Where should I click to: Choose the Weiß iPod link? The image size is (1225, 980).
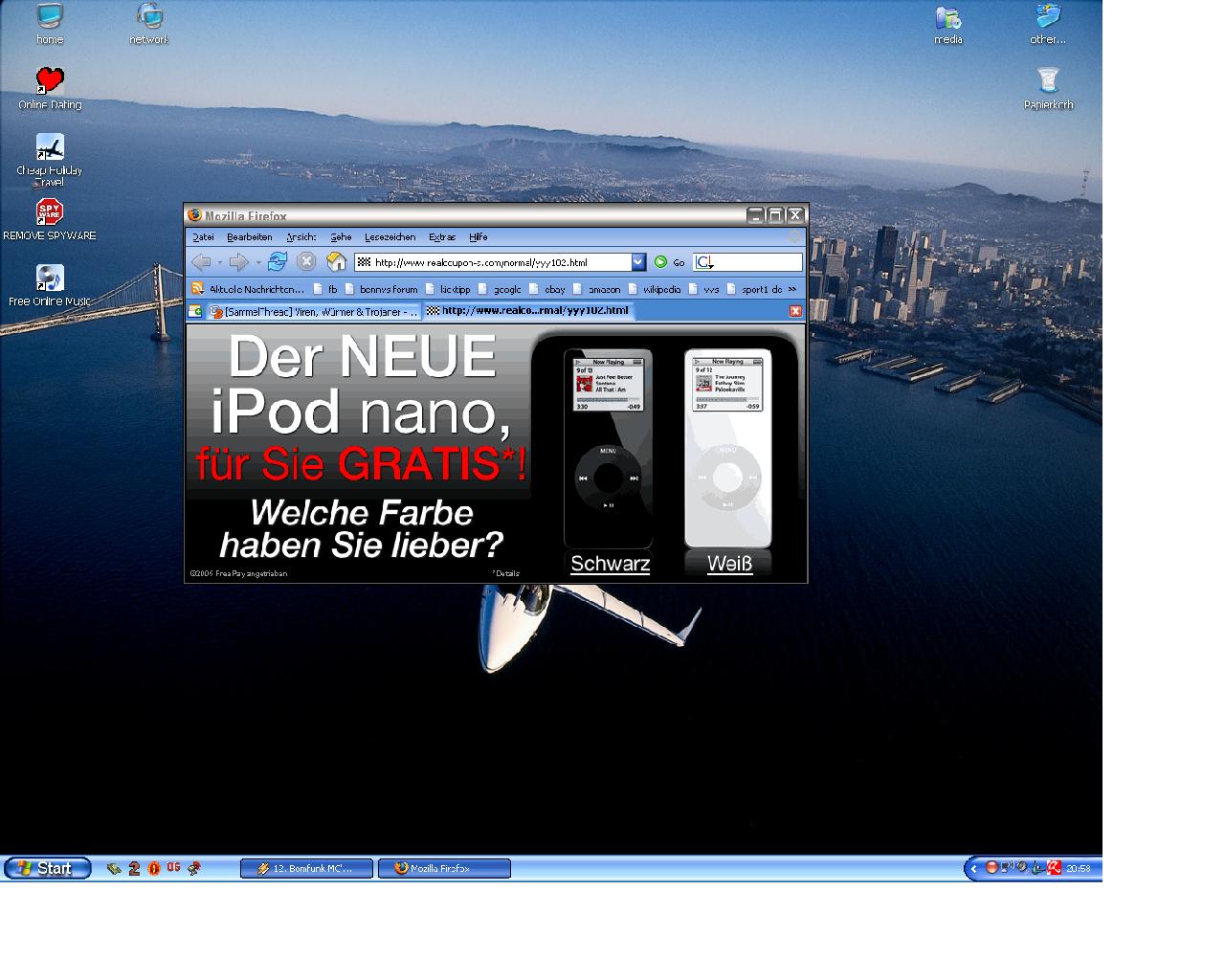729,564
